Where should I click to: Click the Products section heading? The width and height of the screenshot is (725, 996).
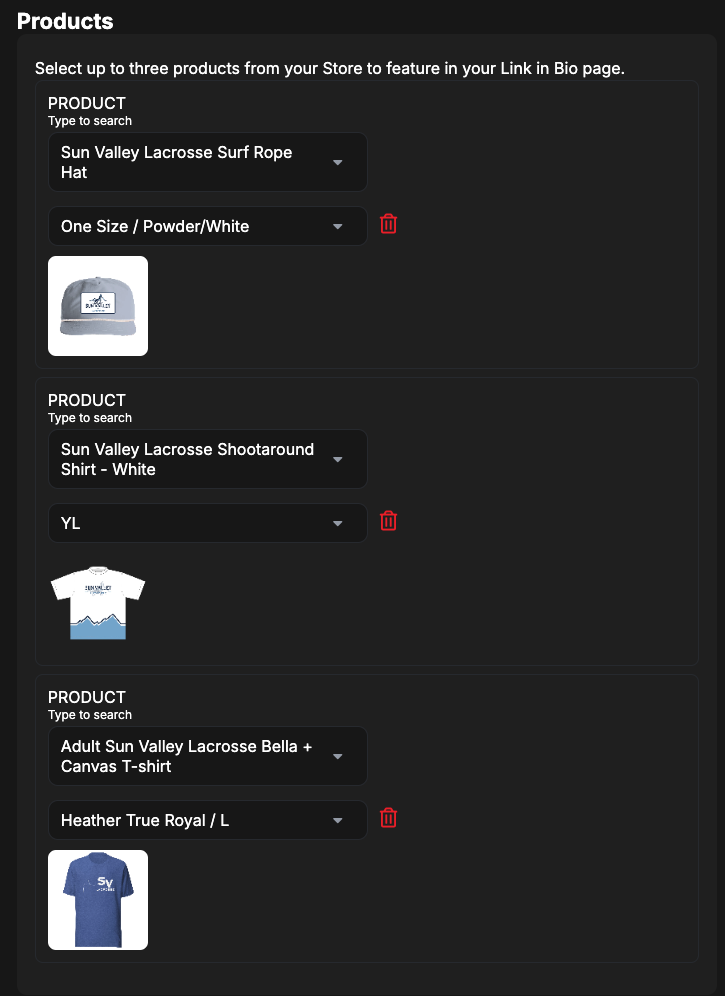click(65, 21)
